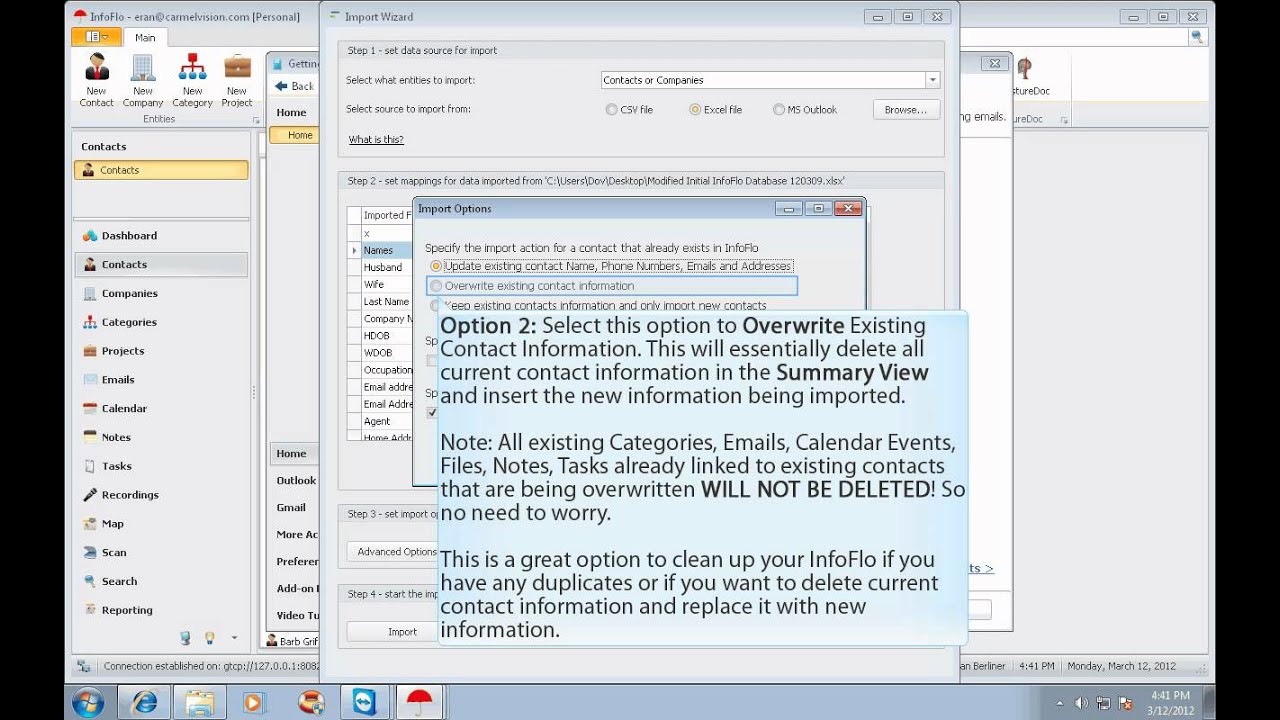Viewport: 1280px width, 720px height.
Task: Click the New Project icon
Action: click(237, 80)
